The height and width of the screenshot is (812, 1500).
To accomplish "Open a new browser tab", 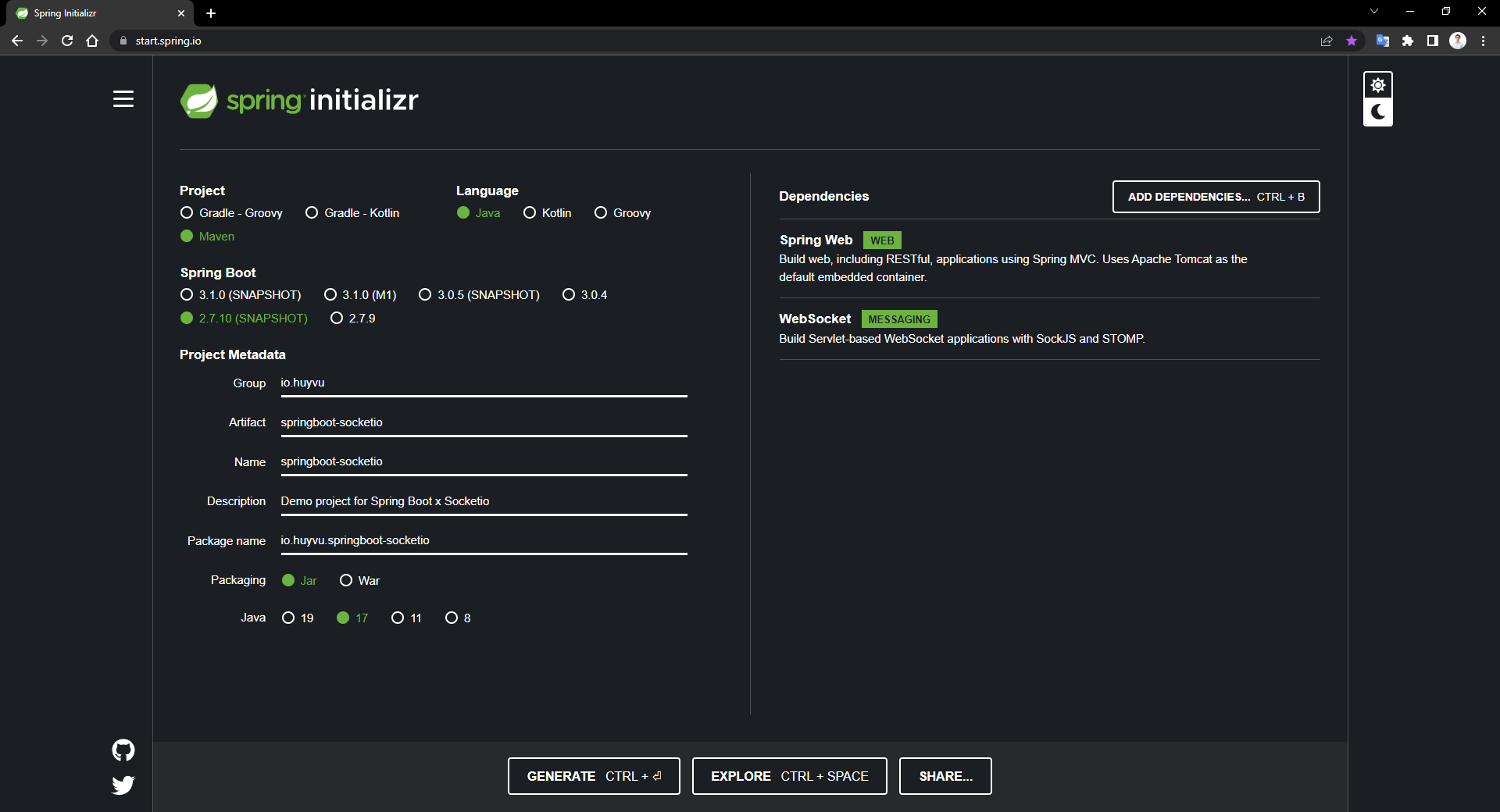I will coord(211,13).
